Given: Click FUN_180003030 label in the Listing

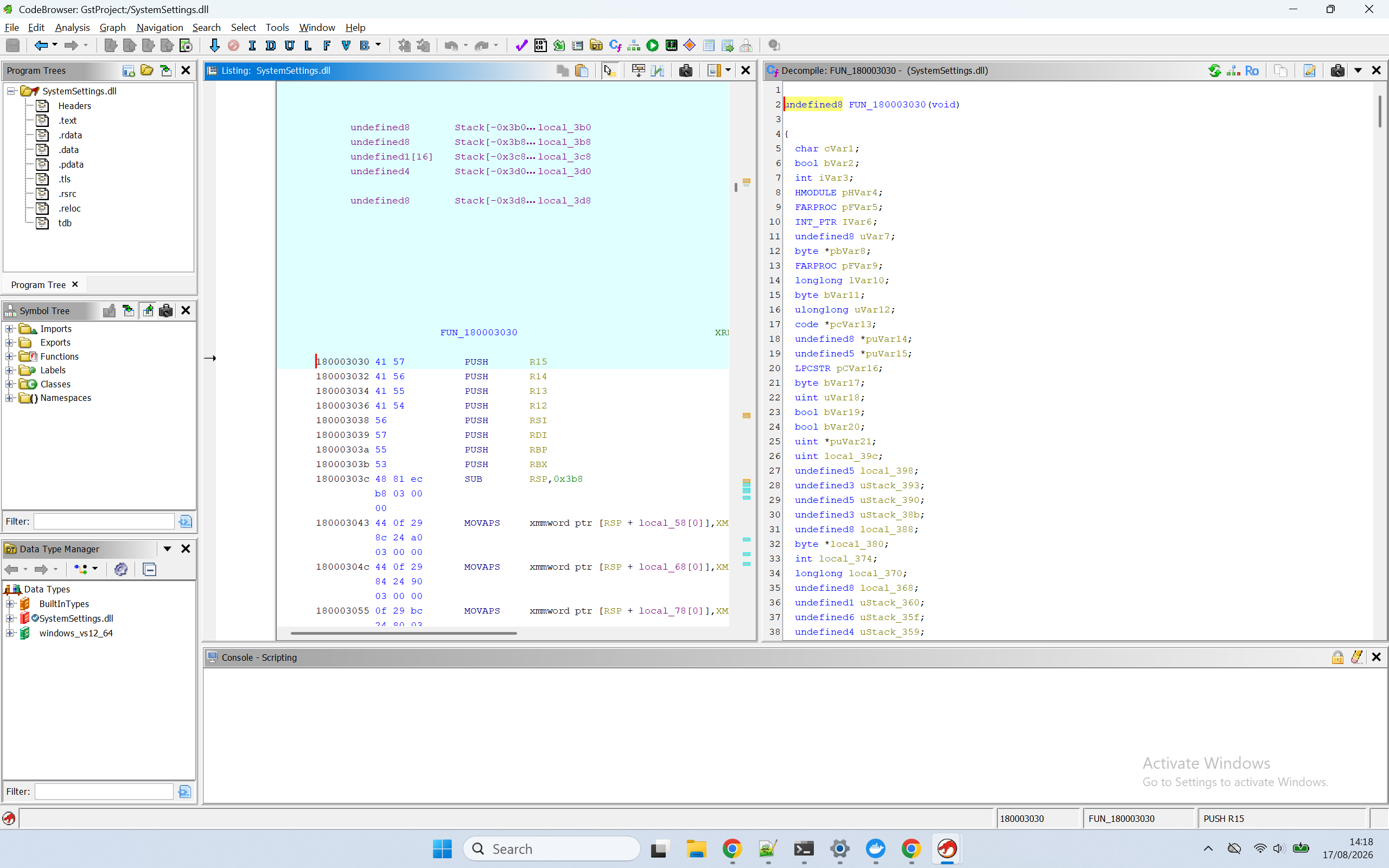Looking at the screenshot, I should pos(479,333).
